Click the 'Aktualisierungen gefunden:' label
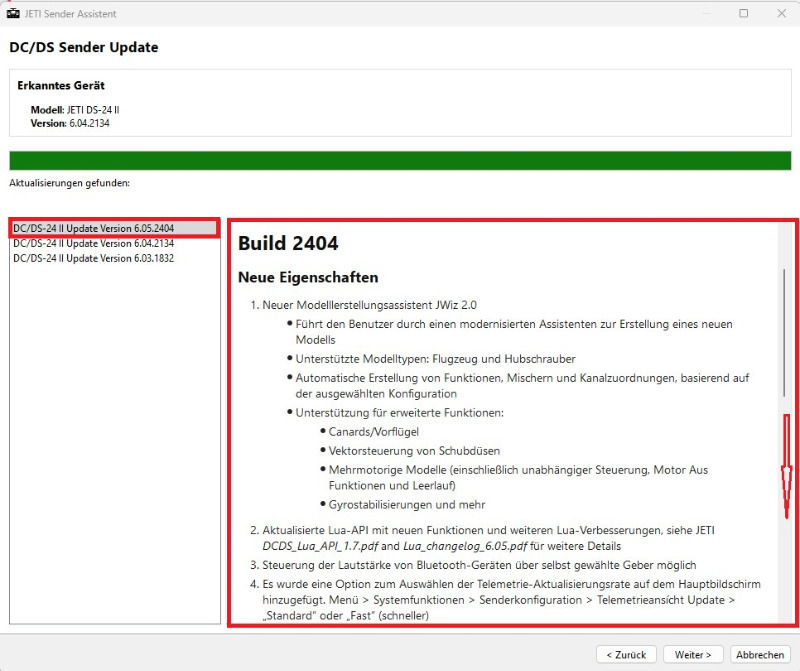Viewport: 800px width, 671px height. (x=69, y=183)
